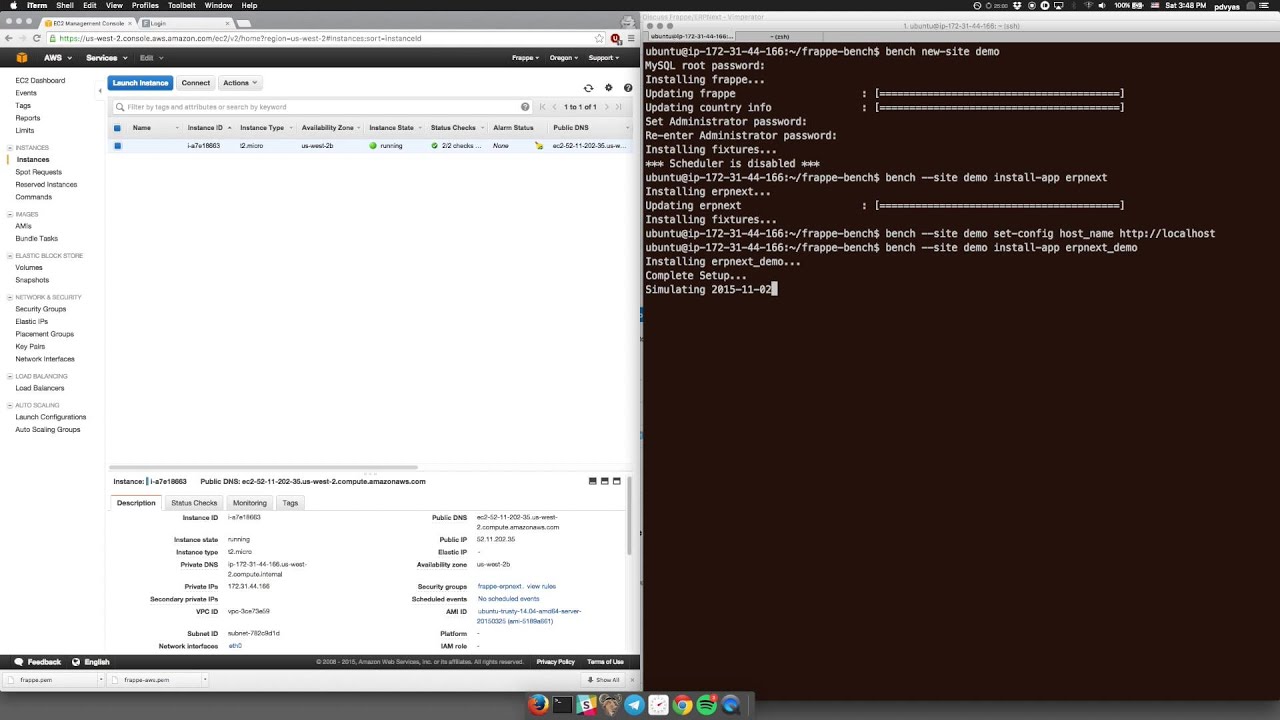Open the Oregon region dropdown

pyautogui.click(x=564, y=58)
